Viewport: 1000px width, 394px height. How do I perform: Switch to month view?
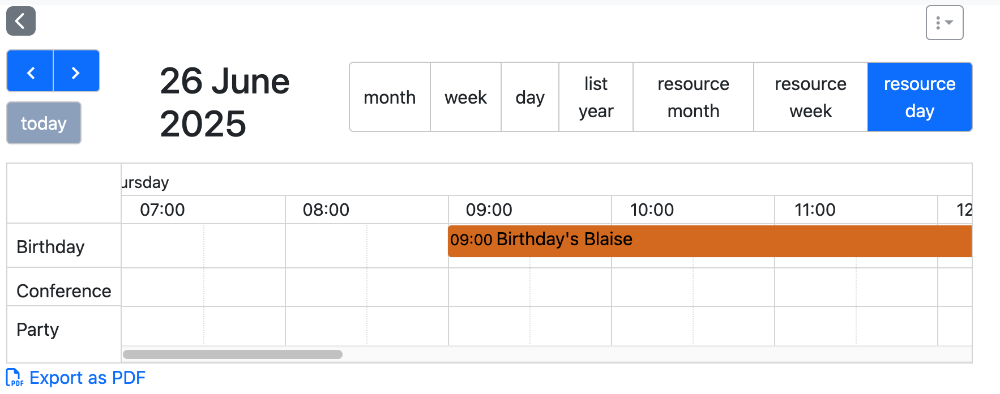[x=390, y=97]
